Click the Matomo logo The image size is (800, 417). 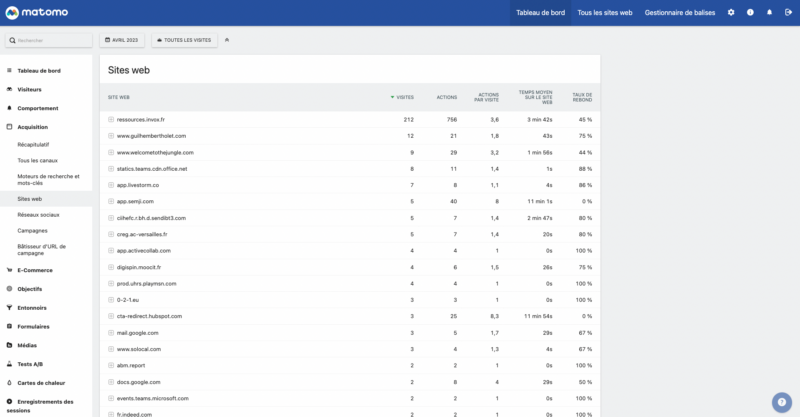pyautogui.click(x=37, y=12)
